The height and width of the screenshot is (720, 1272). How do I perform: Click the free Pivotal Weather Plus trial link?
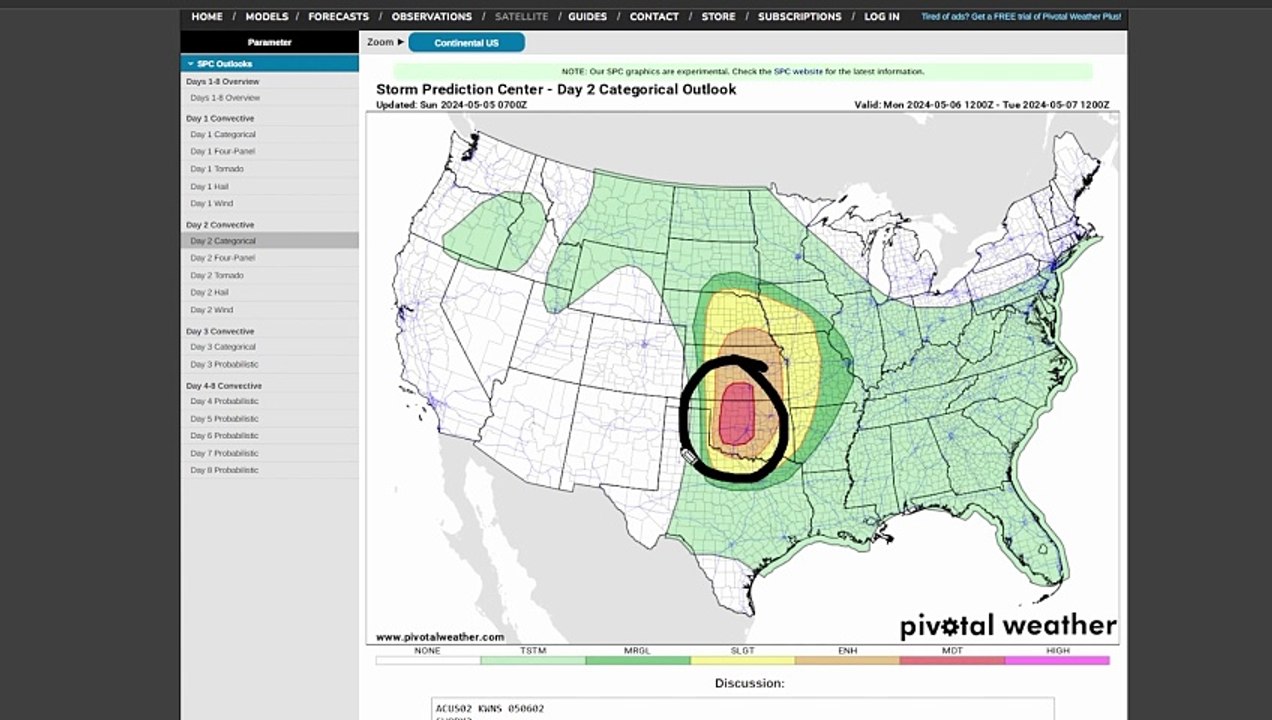pos(1021,17)
